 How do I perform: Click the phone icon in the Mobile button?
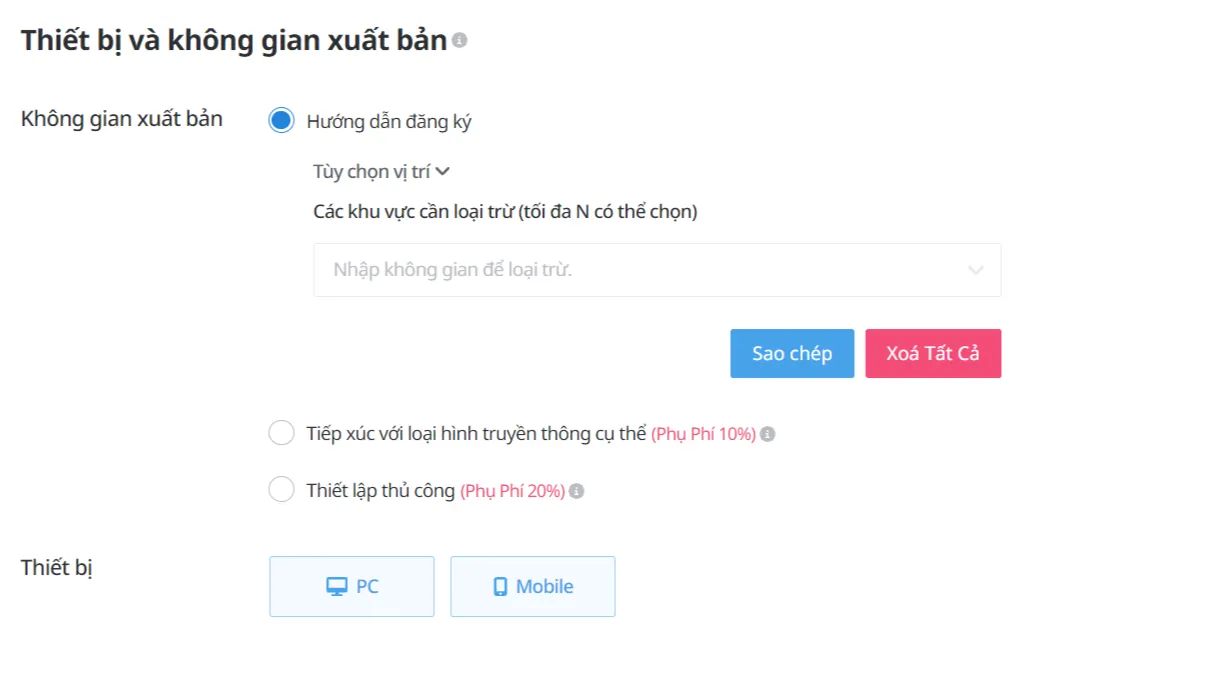coord(500,587)
